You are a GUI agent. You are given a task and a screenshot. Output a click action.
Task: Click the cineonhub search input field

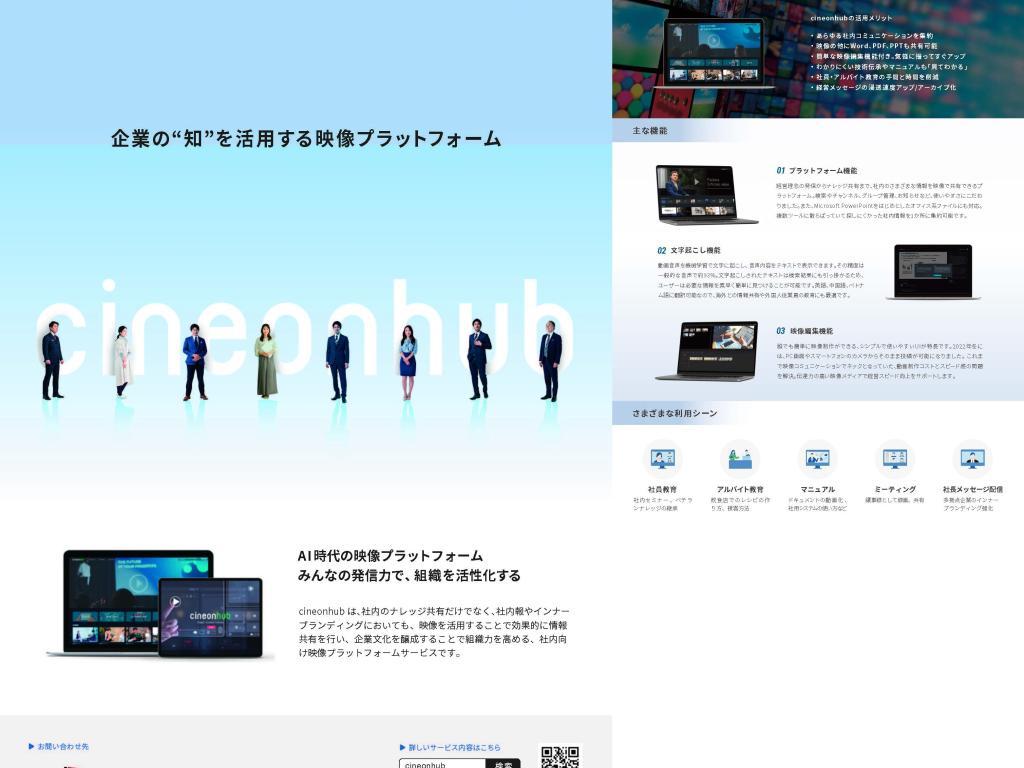[x=442, y=764]
